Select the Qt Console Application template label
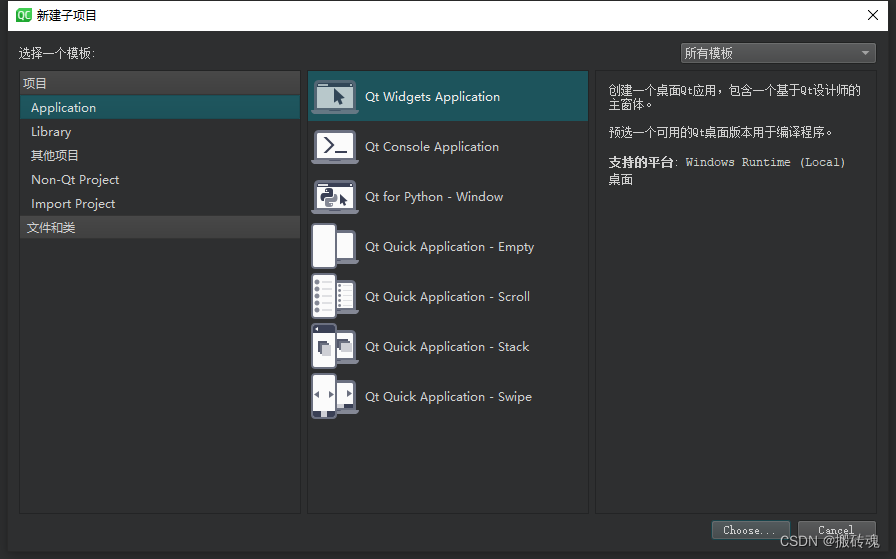The width and height of the screenshot is (896, 559). pyautogui.click(x=432, y=147)
